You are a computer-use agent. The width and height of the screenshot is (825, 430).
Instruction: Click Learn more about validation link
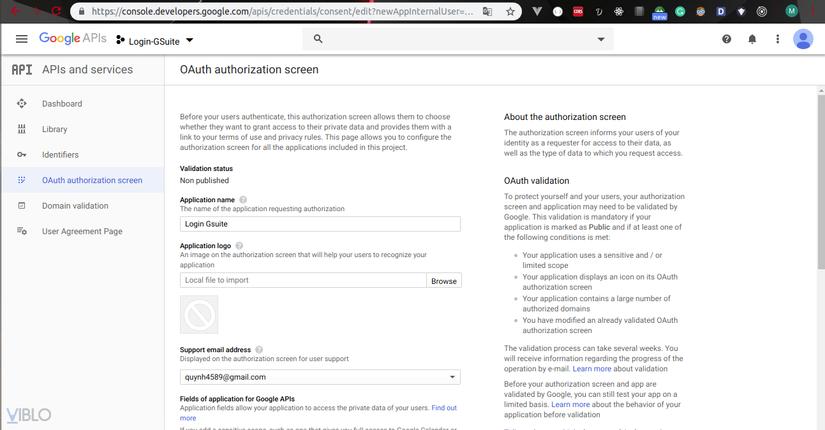pos(605,369)
